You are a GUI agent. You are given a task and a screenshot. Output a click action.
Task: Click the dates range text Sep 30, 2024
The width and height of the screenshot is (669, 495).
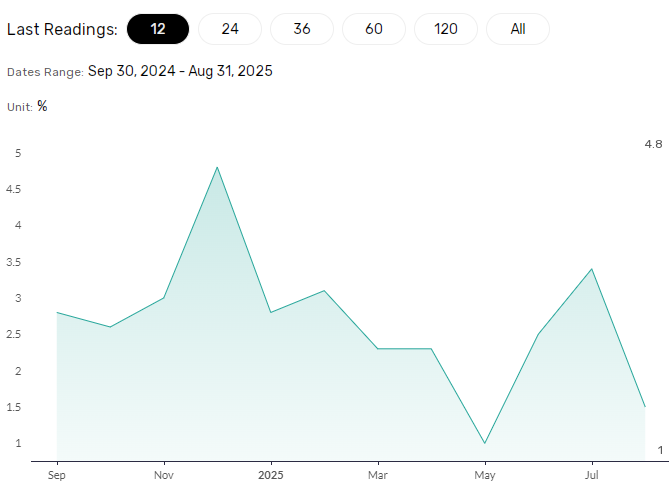(131, 71)
